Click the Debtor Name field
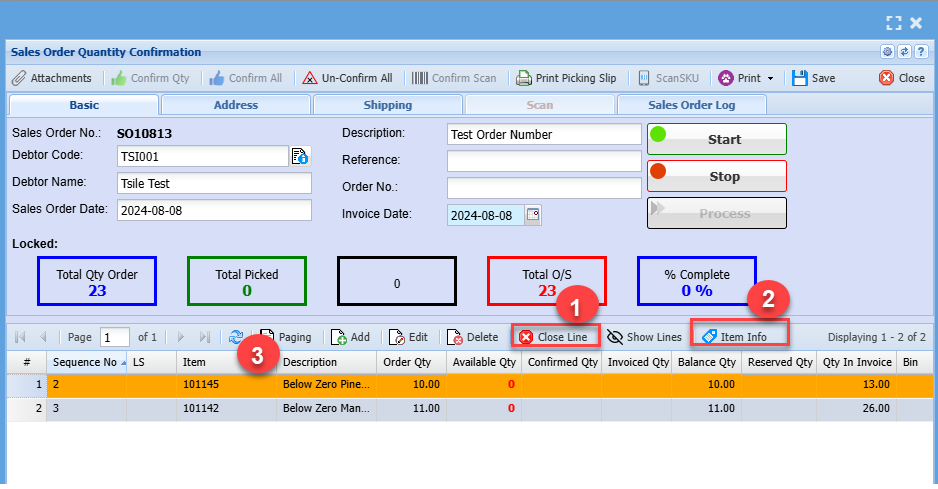 click(214, 183)
